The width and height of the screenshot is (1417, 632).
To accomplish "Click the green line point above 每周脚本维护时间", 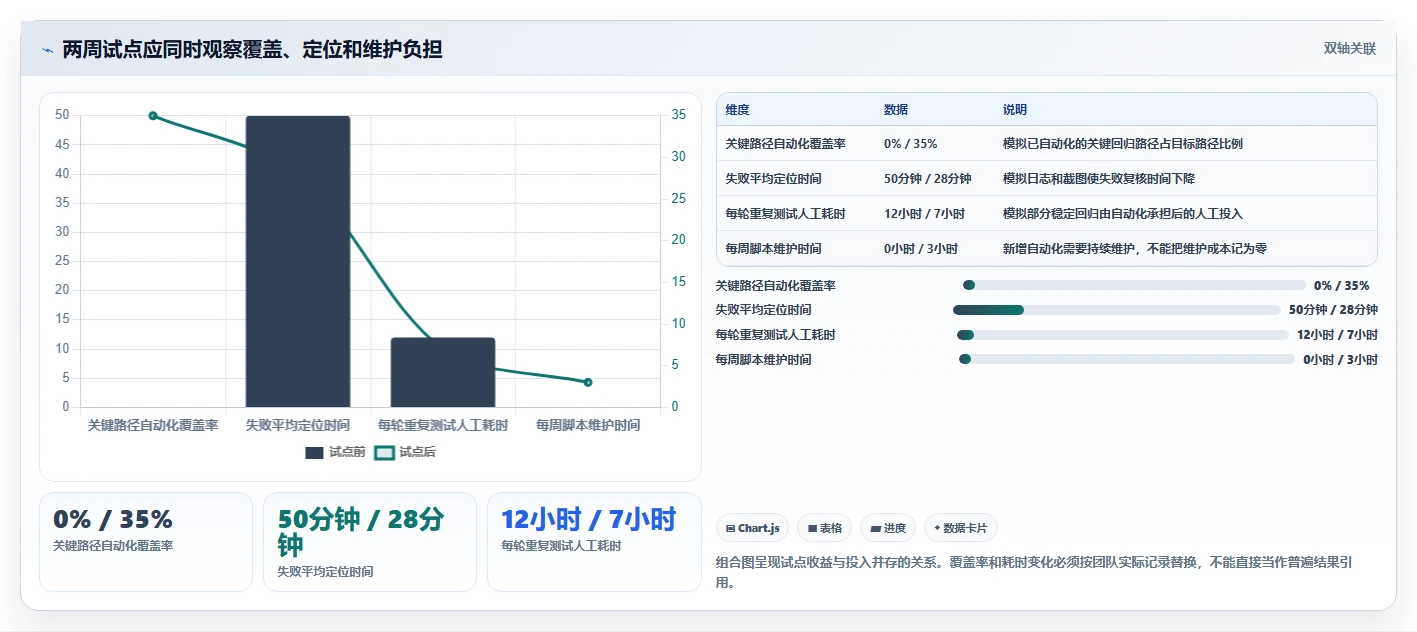I will [588, 382].
